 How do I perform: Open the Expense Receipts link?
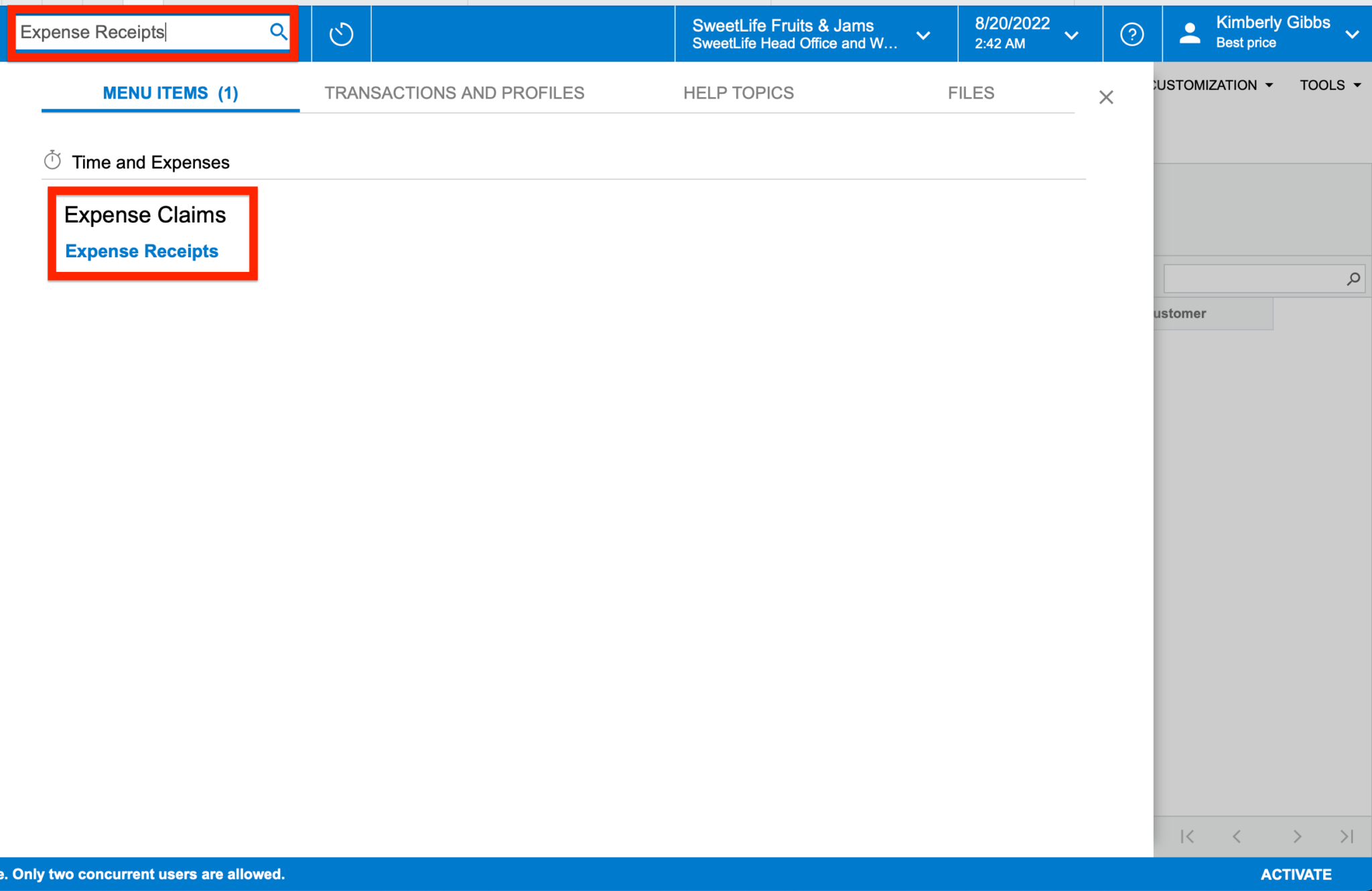(141, 251)
